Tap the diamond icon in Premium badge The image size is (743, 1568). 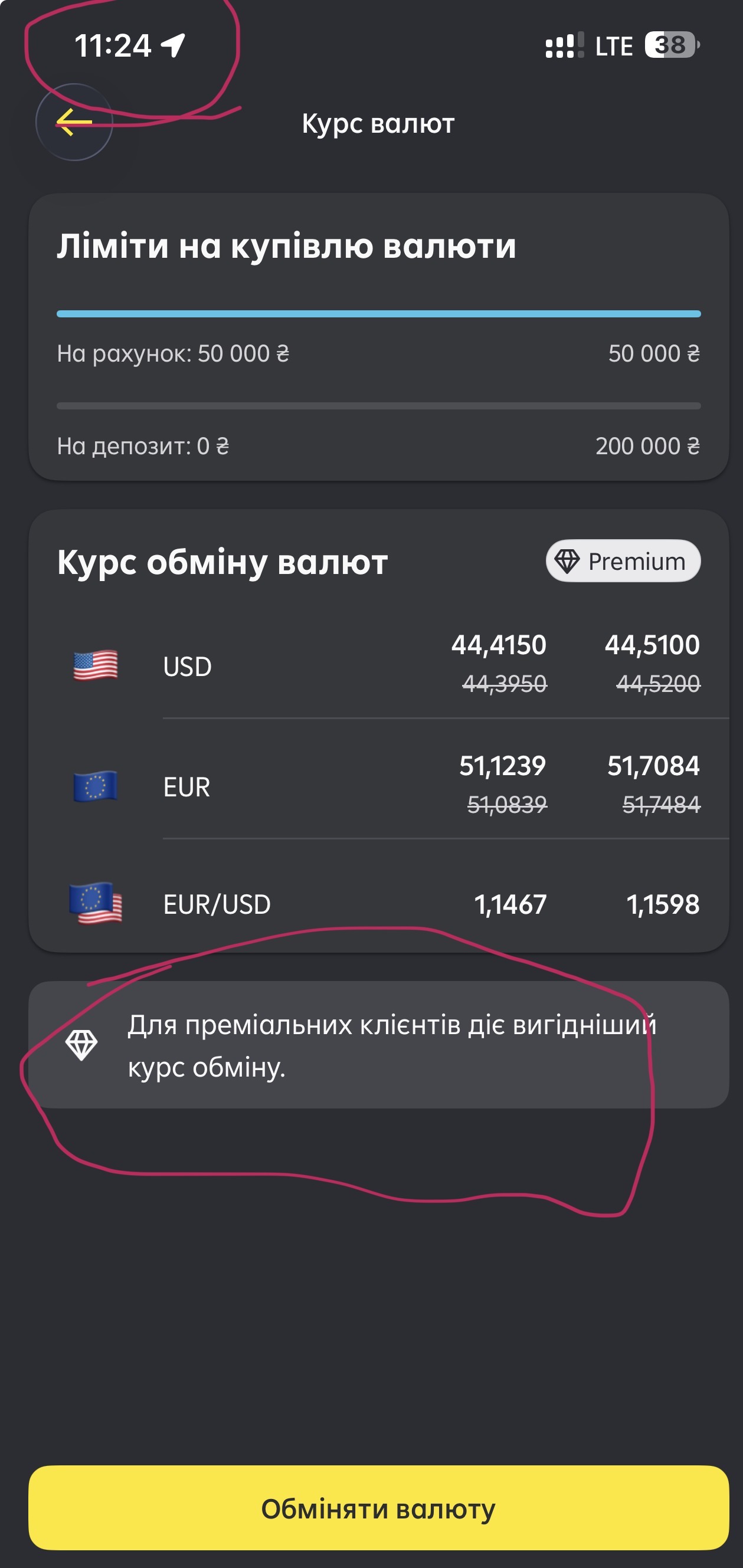pos(567,560)
